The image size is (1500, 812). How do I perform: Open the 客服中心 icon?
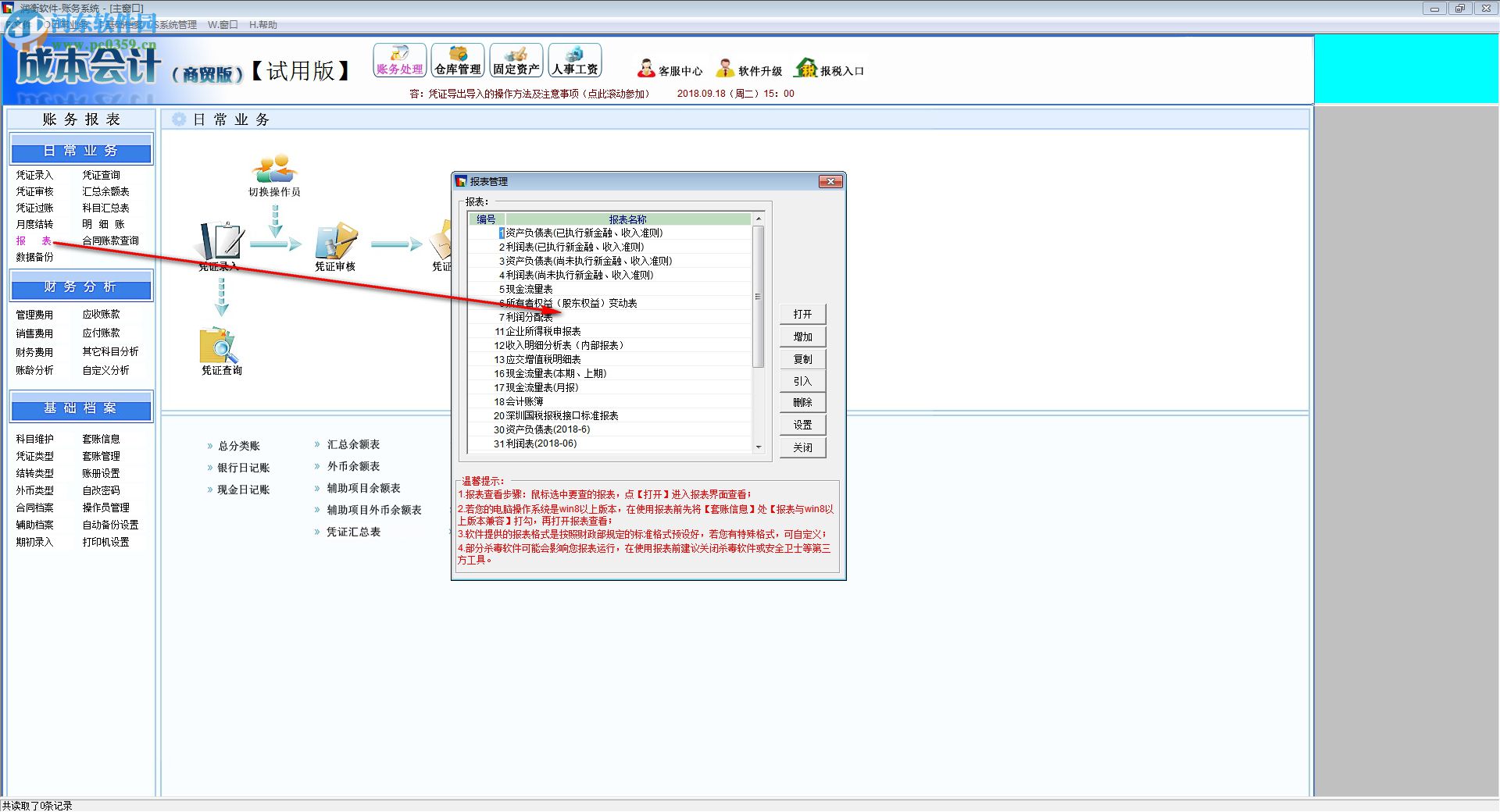[x=646, y=69]
